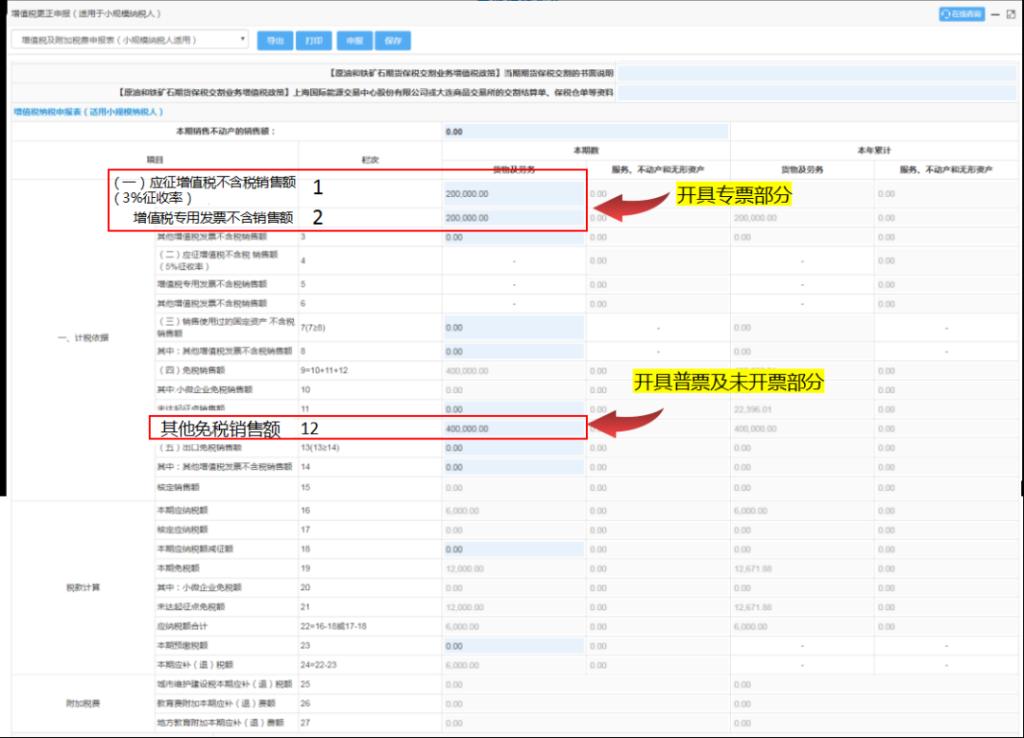Image resolution: width=1024 pixels, height=738 pixels.
Task: Click the 打印 print button
Action: tap(314, 41)
